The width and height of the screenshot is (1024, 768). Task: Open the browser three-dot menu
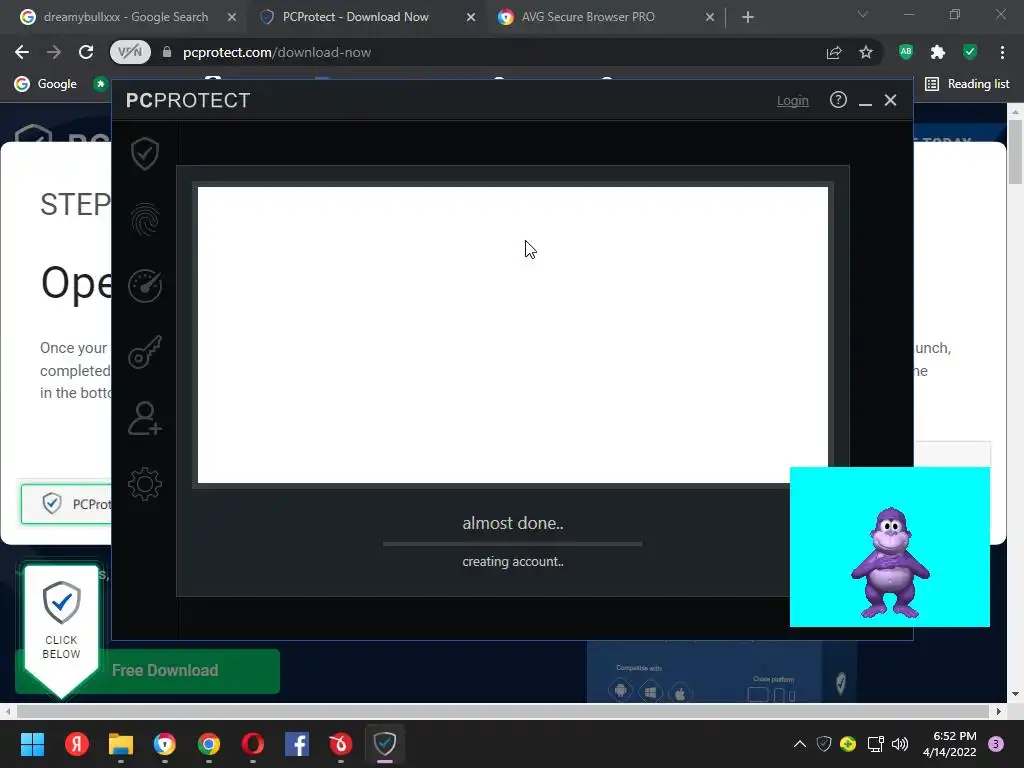click(1002, 52)
